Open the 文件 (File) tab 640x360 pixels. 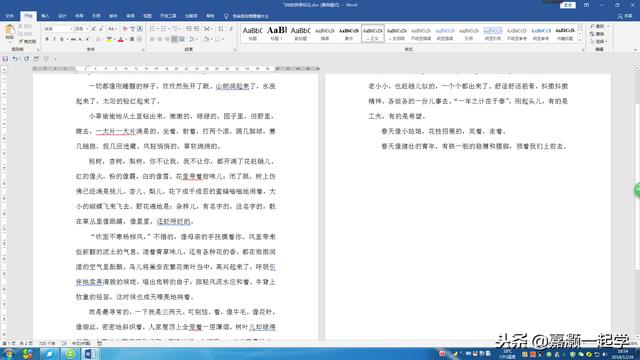[x=9, y=16]
